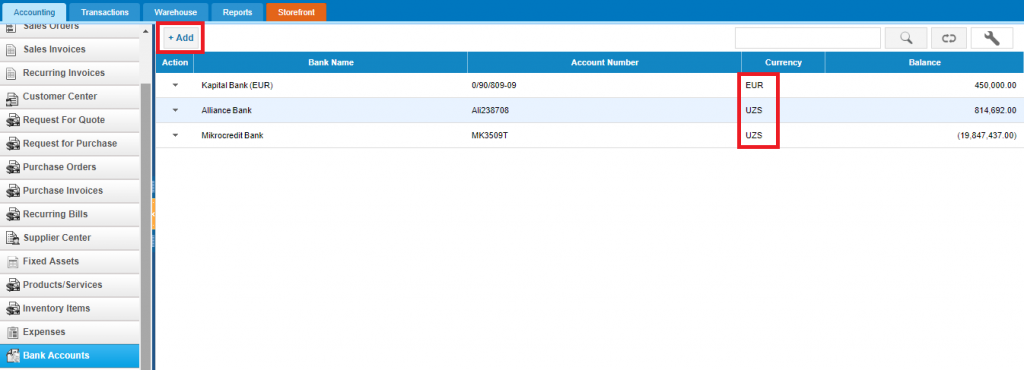Click the refresh link icon button

pyautogui.click(x=948, y=38)
